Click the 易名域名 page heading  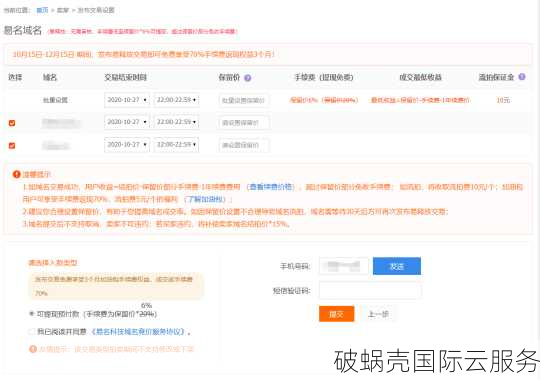(x=22, y=30)
